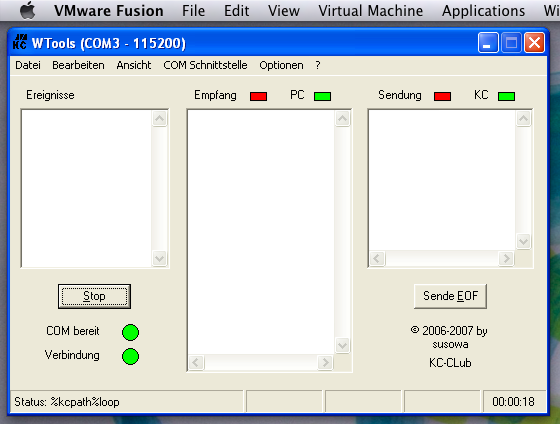Click the 2006-2007 by susowa copyright text

pyautogui.click(x=449, y=337)
